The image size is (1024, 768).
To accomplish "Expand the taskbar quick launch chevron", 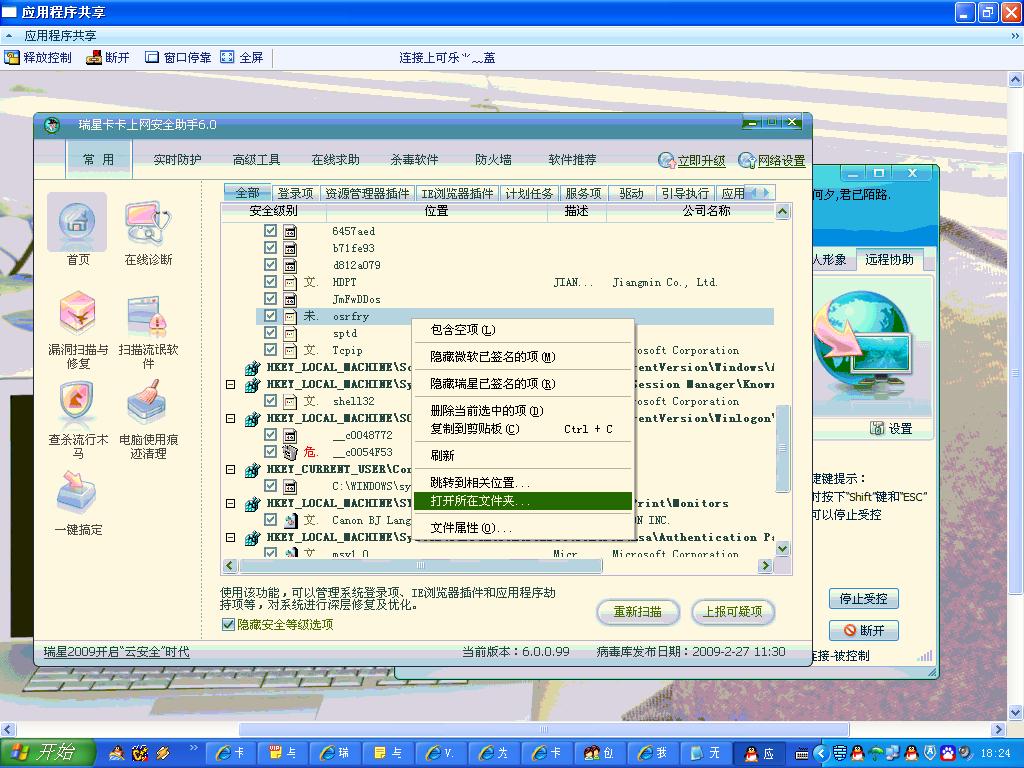I will 193,747.
